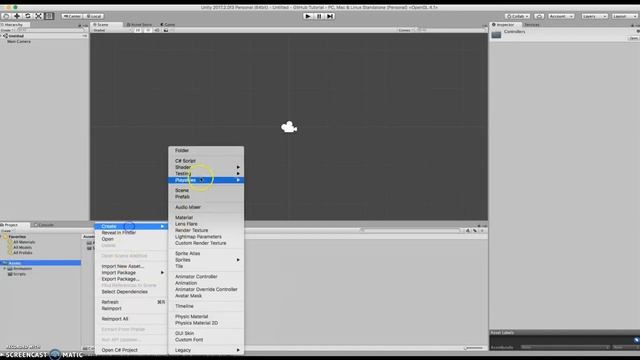
Task: Choose C# Script from Create submenu
Action: (x=206, y=161)
